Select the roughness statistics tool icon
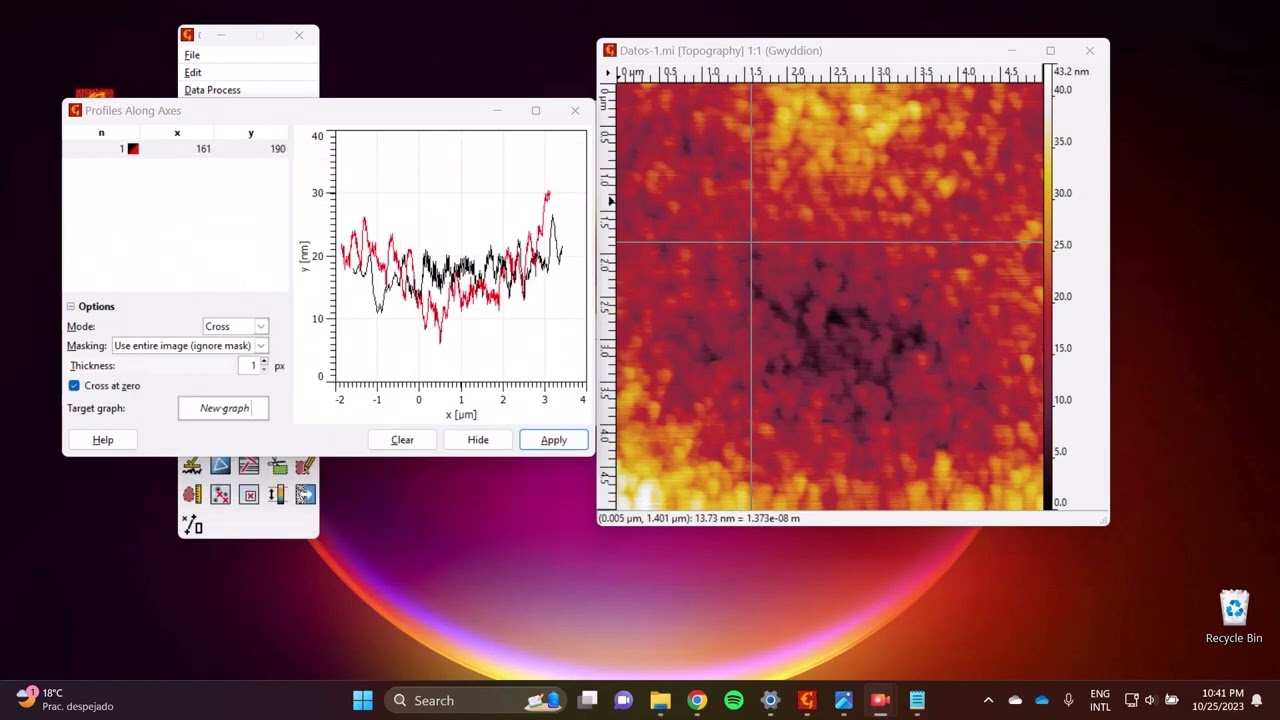Screen dimensions: 1280x720 pos(192,466)
